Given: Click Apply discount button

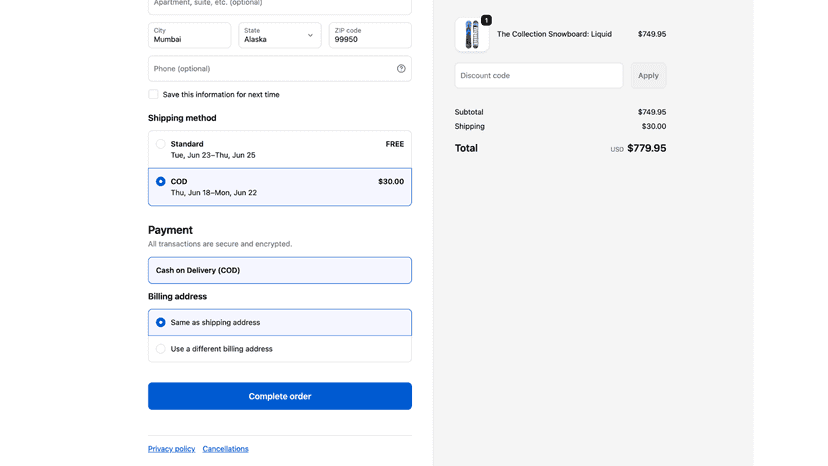Looking at the screenshot, I should [x=648, y=76].
